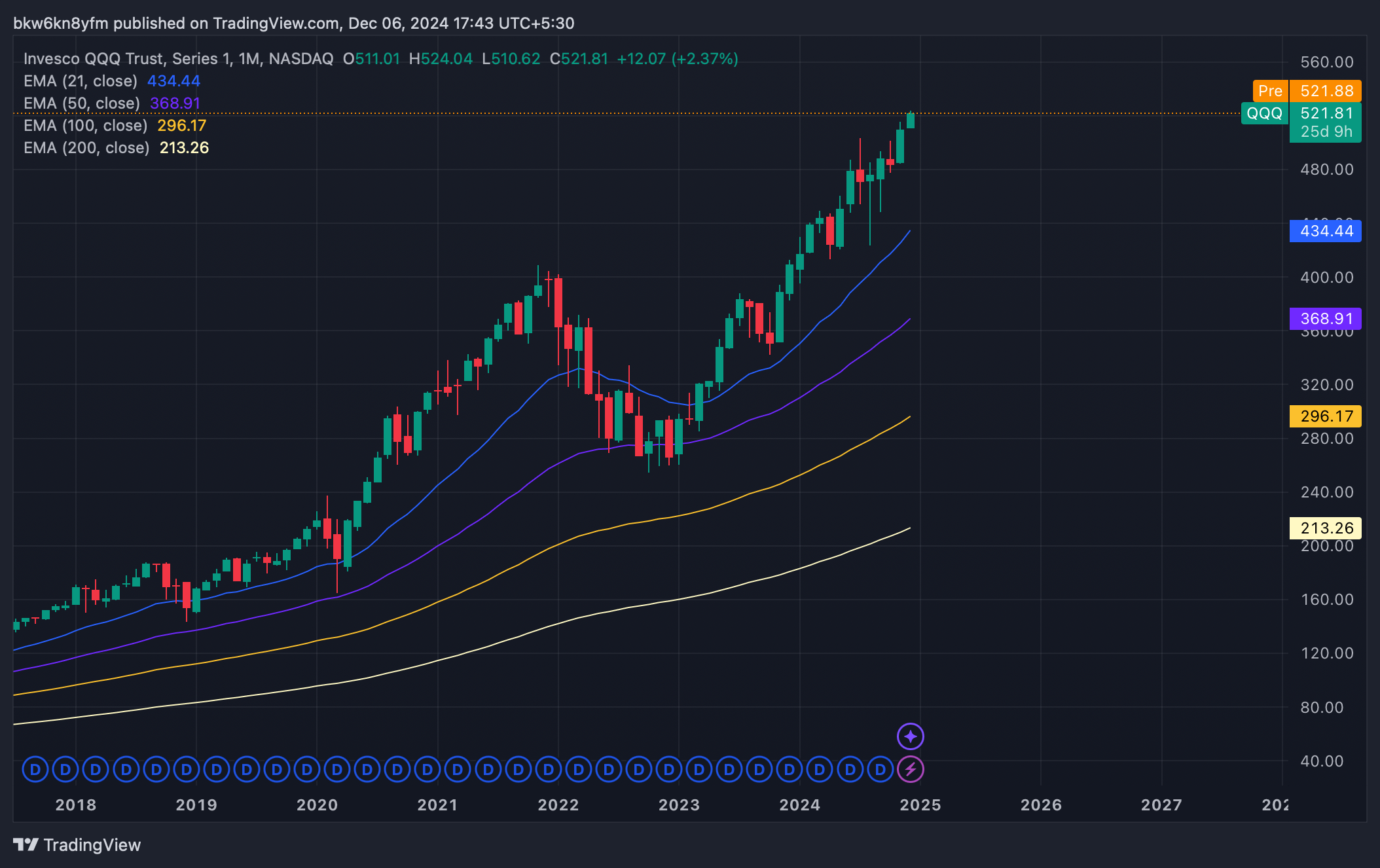Click the purple 368.91 price label
Viewport: 1380px width, 868px height.
point(1325,319)
